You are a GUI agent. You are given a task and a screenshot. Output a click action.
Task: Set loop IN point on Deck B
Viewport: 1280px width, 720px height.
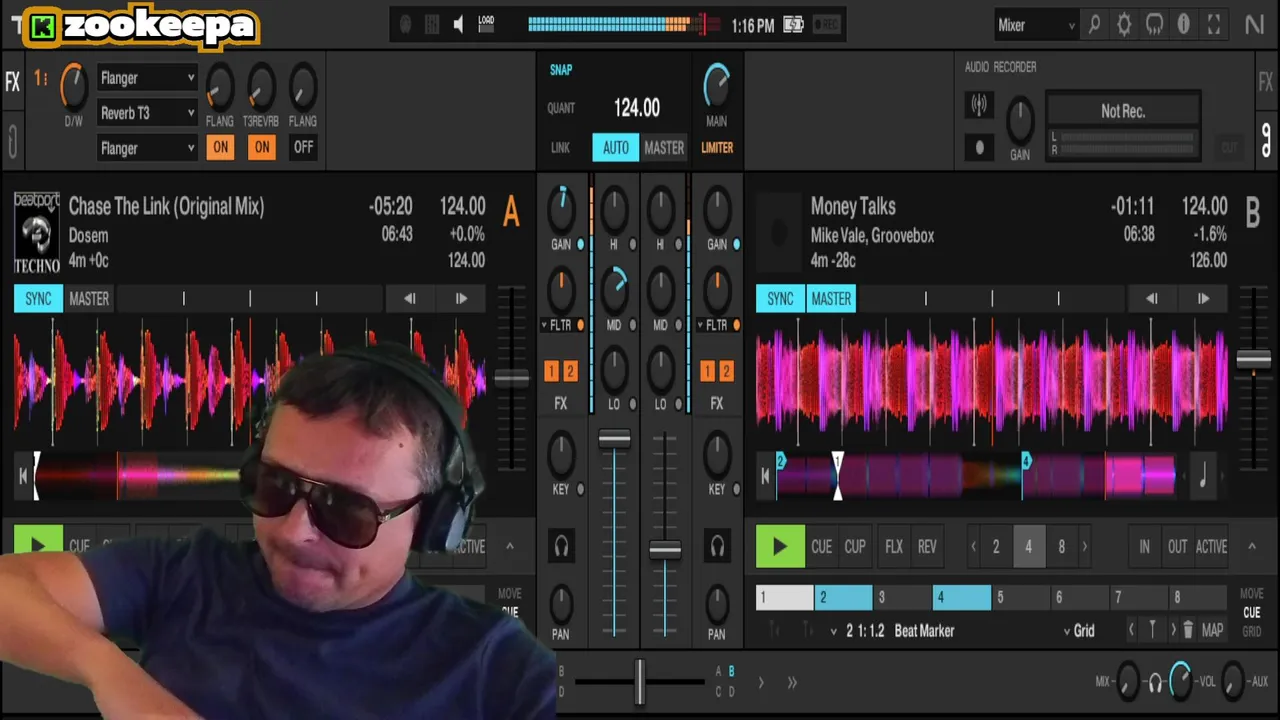click(1145, 547)
